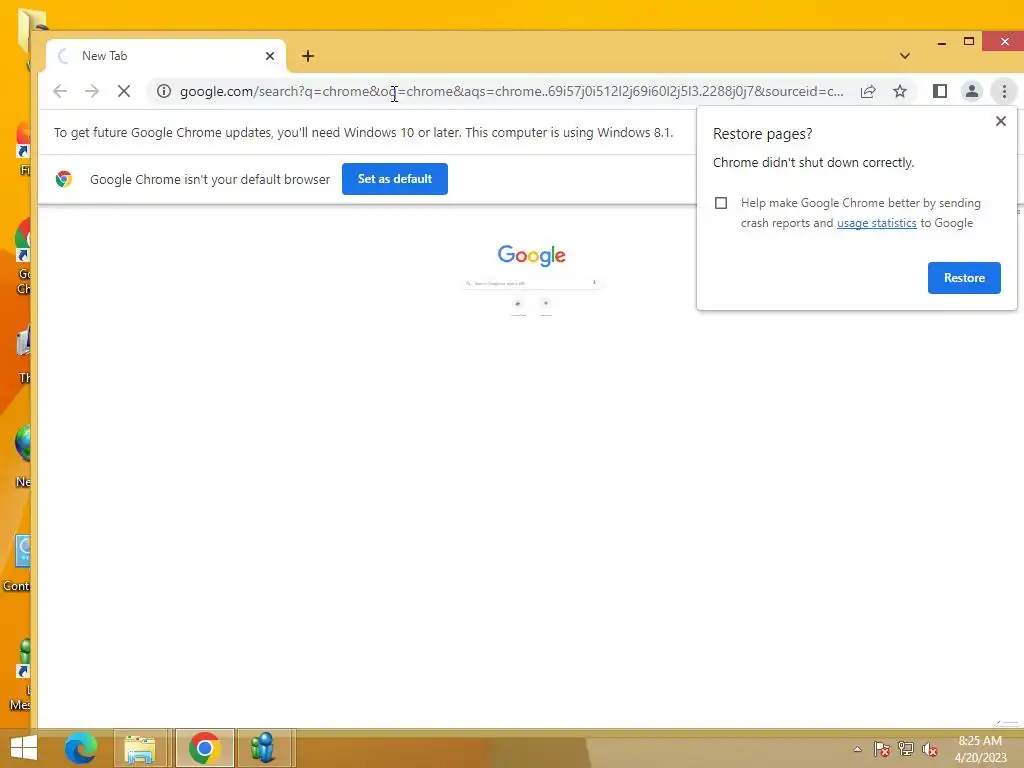This screenshot has width=1024, height=768.
Task: Dismiss the Restore pages popup
Action: point(1000,121)
